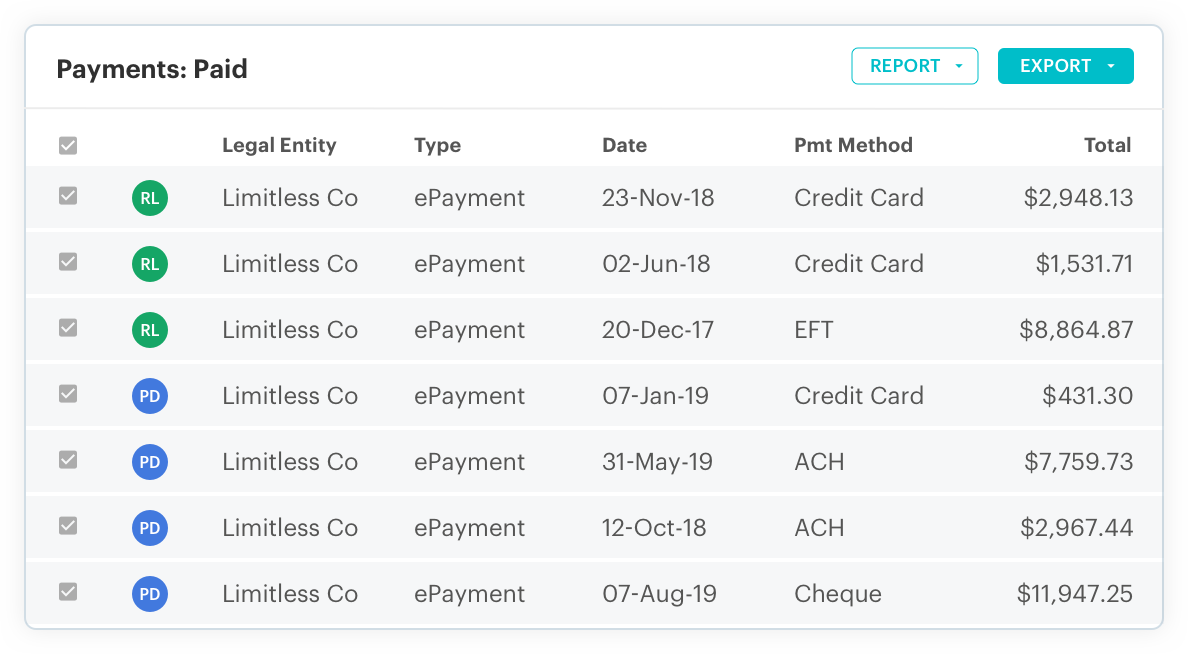The image size is (1188, 654).
Task: Sort by the Date column header
Action: 624,145
